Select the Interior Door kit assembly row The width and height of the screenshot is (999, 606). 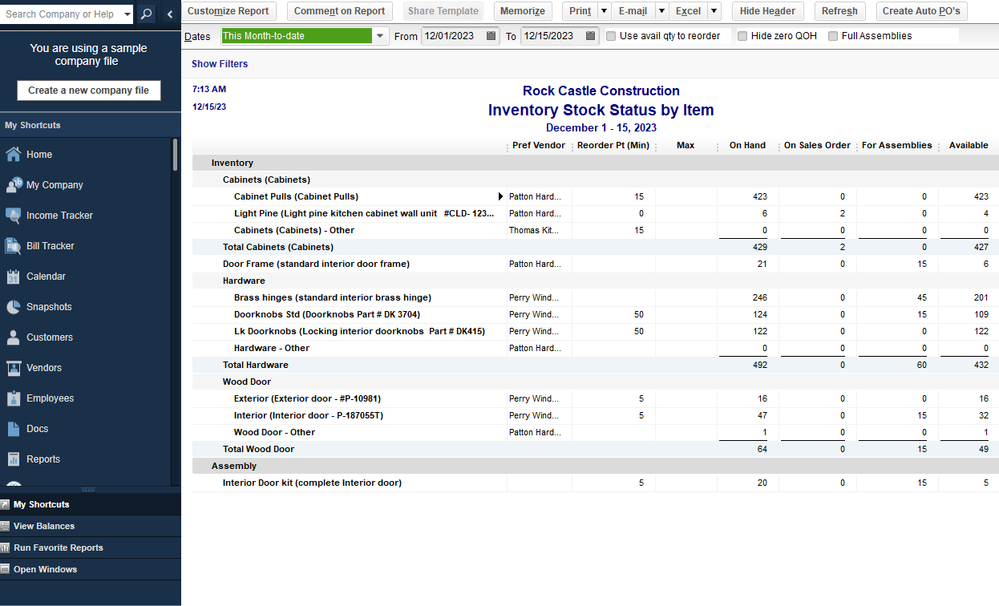pos(595,483)
